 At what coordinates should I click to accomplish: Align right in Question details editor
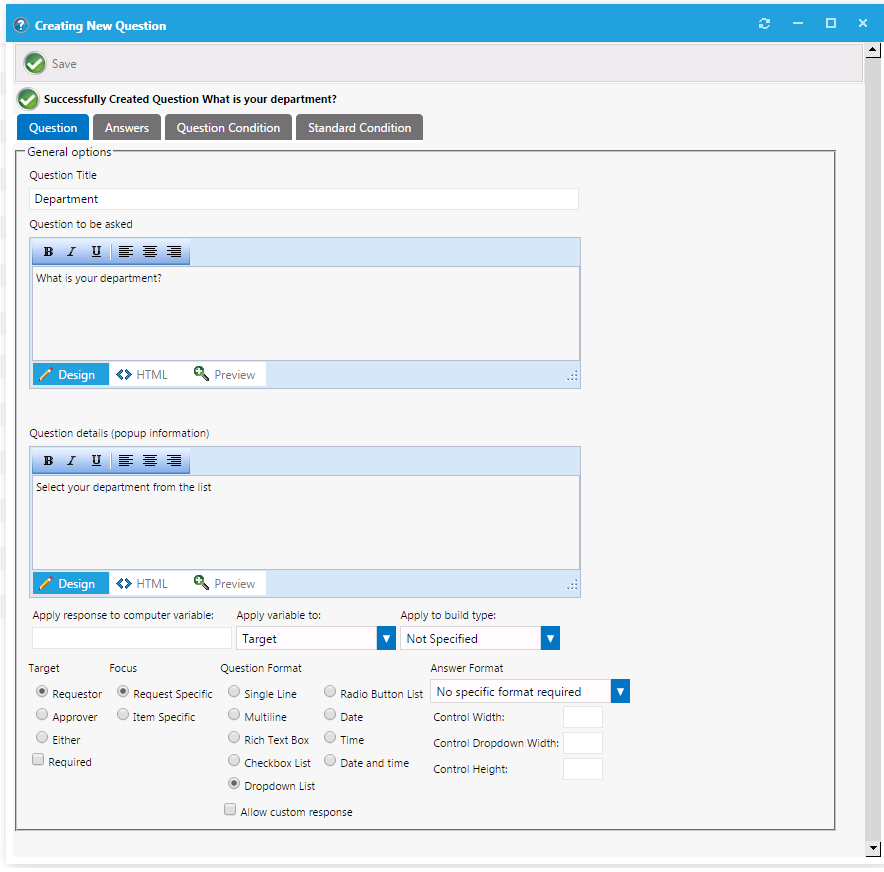pyautogui.click(x=174, y=461)
